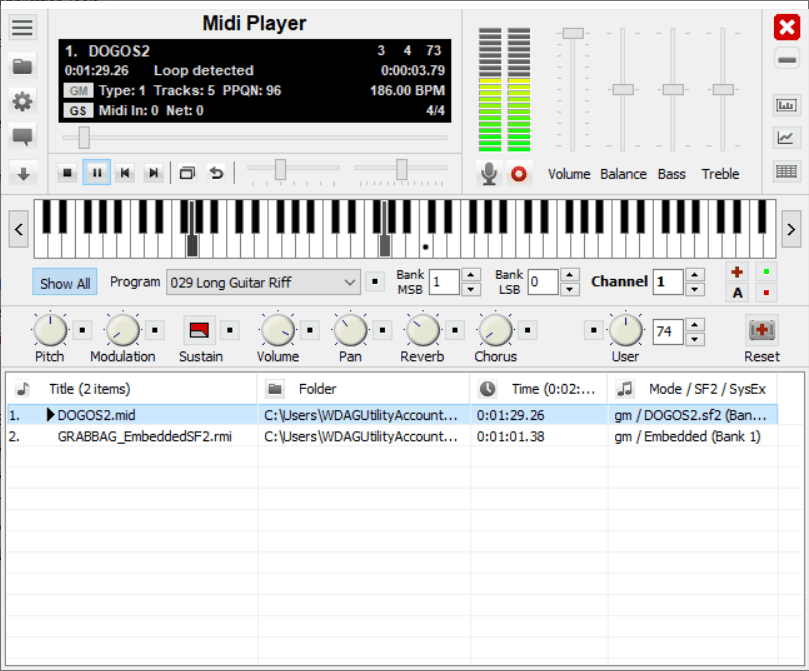
Task: Click the Bank MSB input field
Action: click(444, 282)
